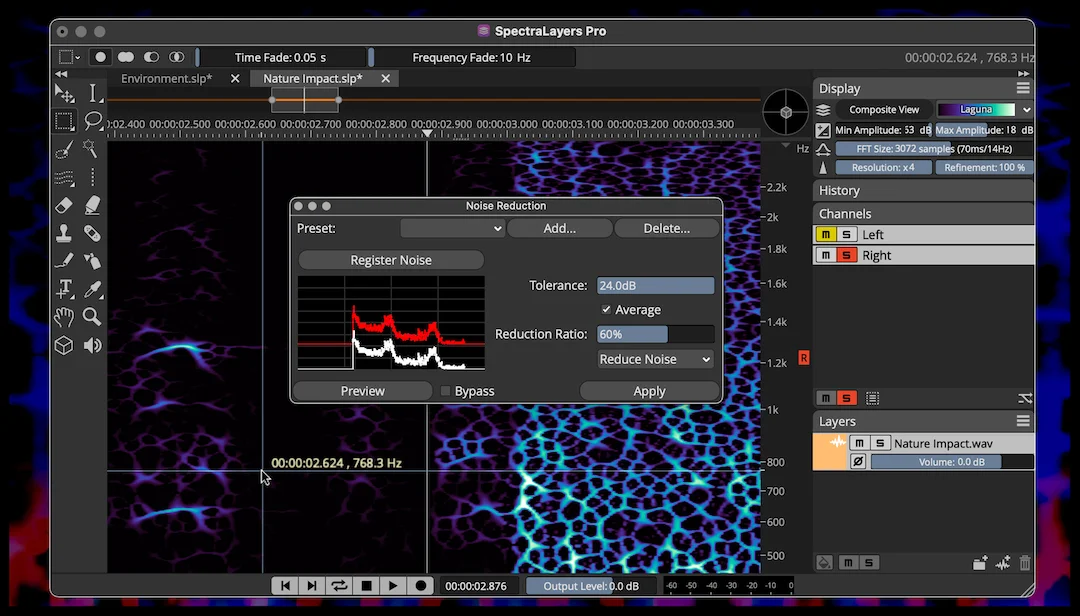
Task: Select the Noise Spray tool
Action: (x=92, y=261)
